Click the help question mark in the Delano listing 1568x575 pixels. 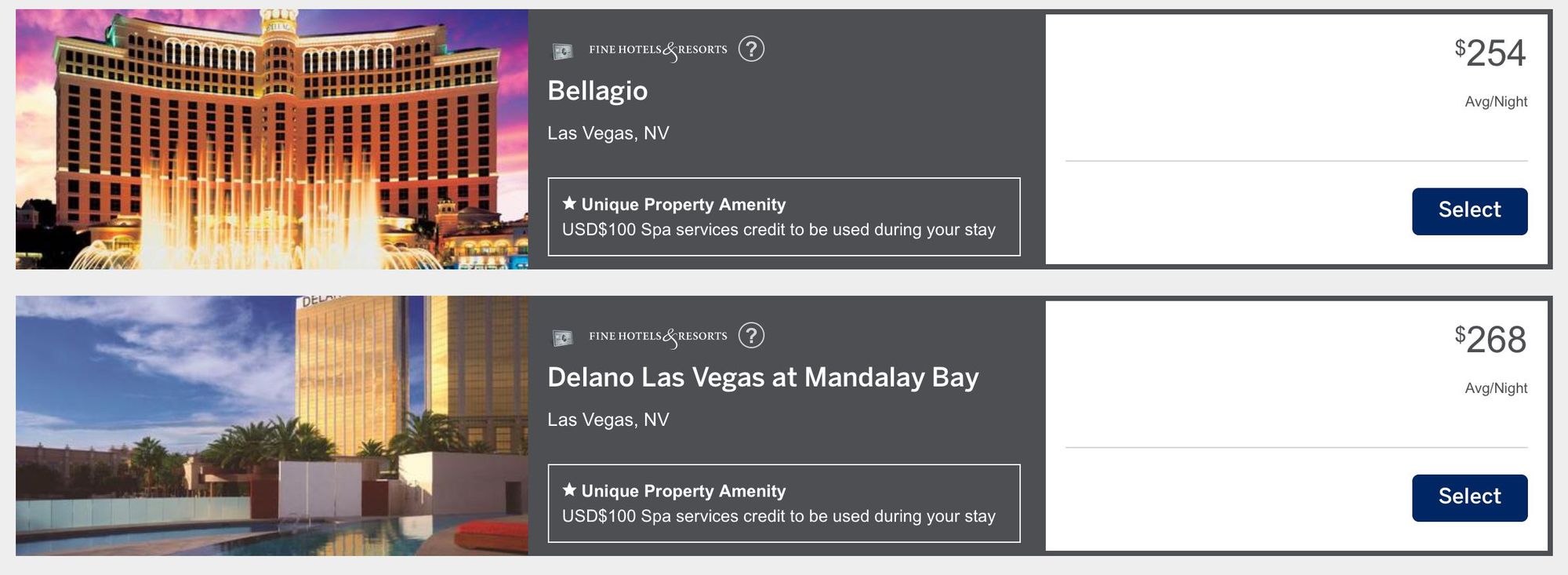click(x=751, y=336)
